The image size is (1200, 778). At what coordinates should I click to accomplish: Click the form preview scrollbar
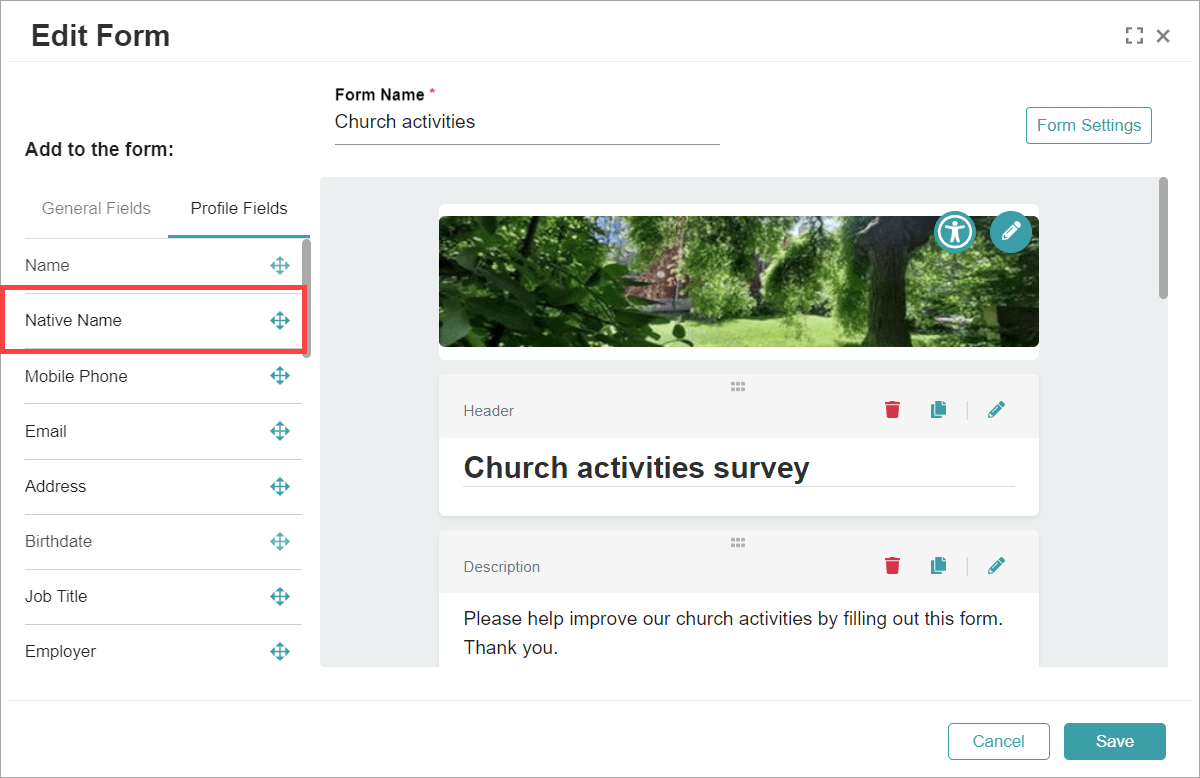coord(1163,238)
